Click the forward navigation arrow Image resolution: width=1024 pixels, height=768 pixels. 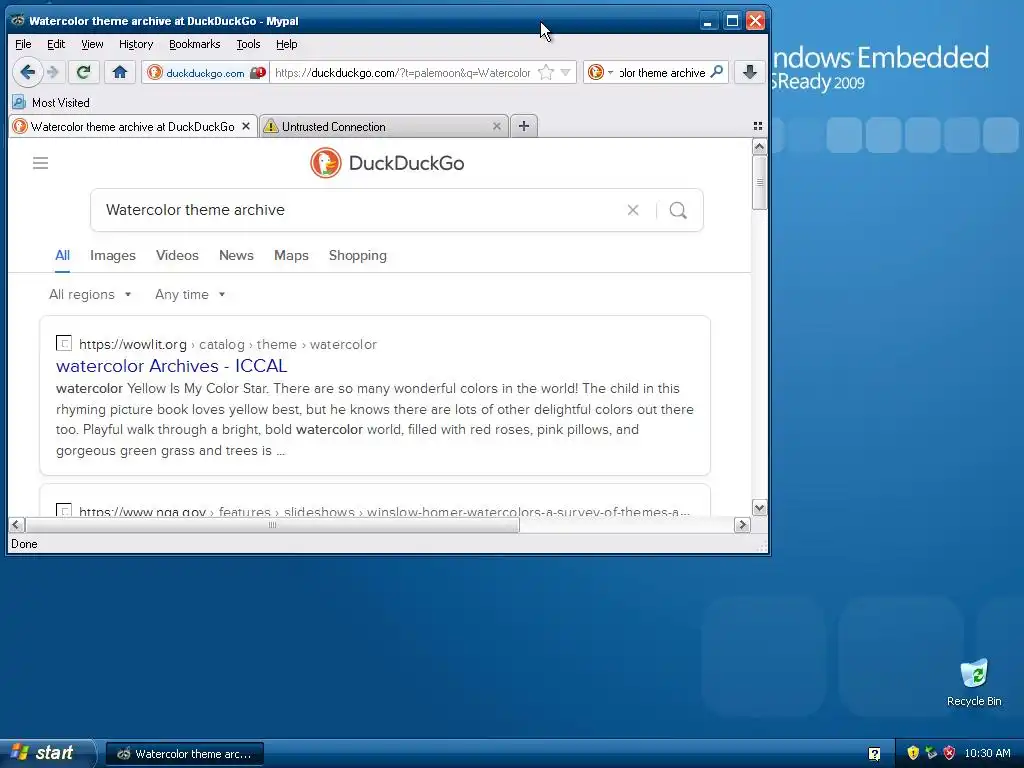(54, 72)
